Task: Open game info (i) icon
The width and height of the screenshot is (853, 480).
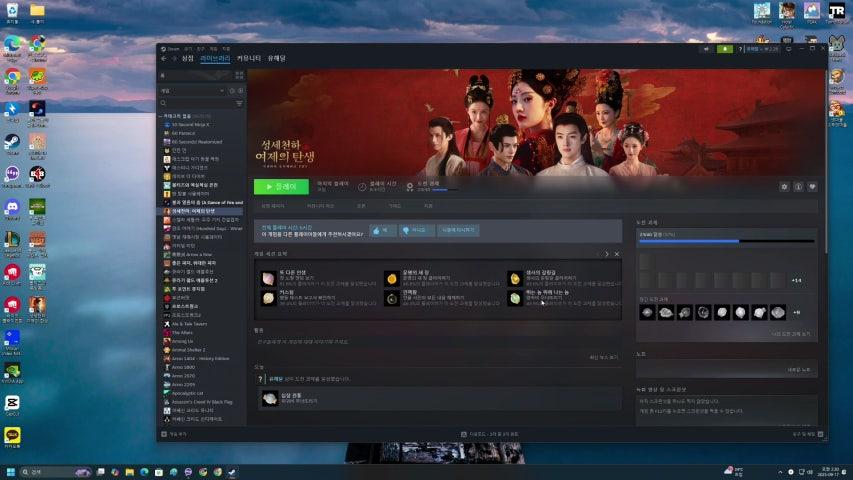Action: tap(798, 187)
